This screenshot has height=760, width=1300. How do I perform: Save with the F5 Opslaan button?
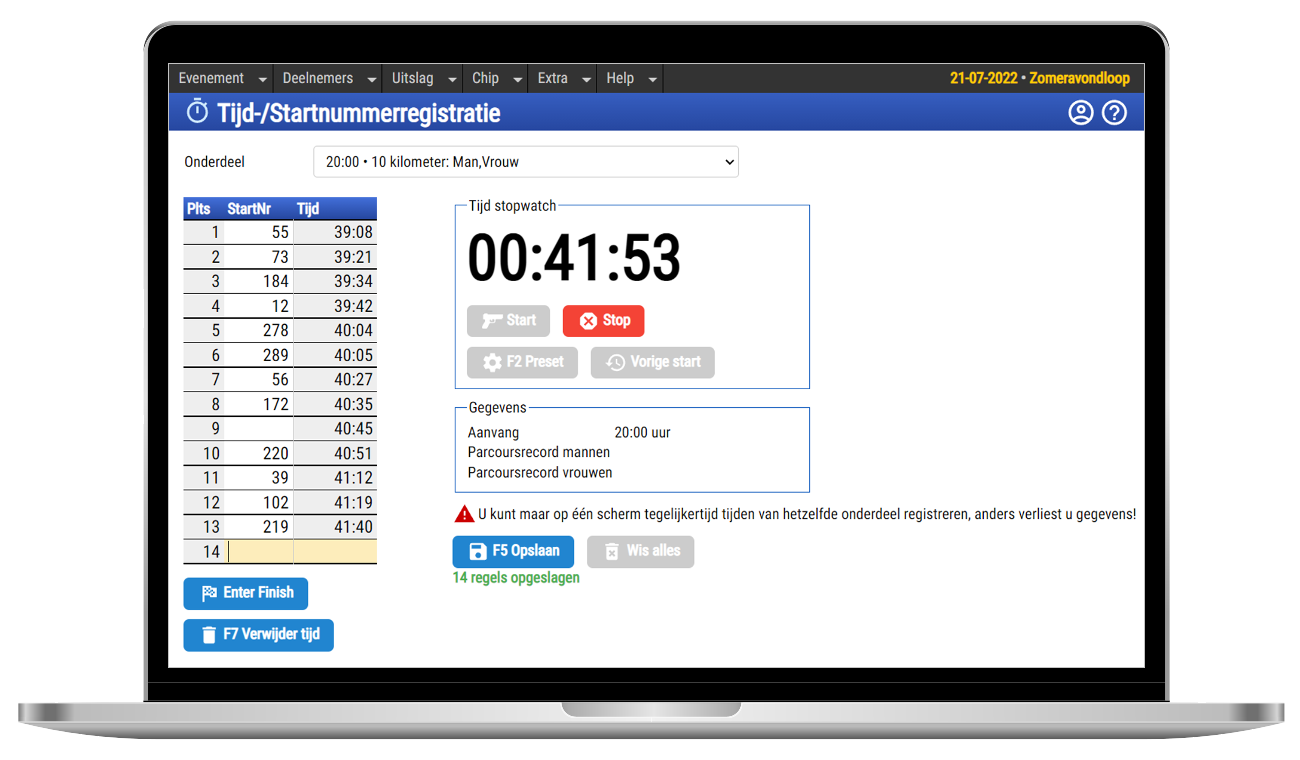point(513,552)
